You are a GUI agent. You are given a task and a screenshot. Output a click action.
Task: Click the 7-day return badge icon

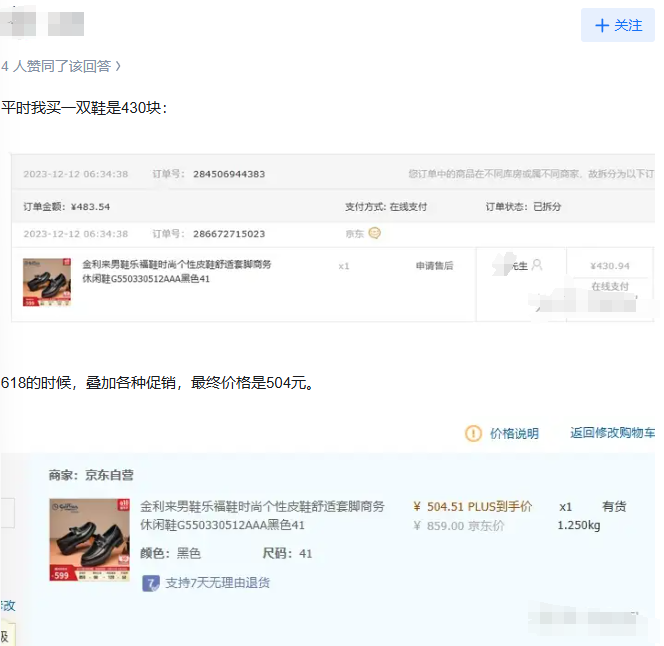click(150, 582)
